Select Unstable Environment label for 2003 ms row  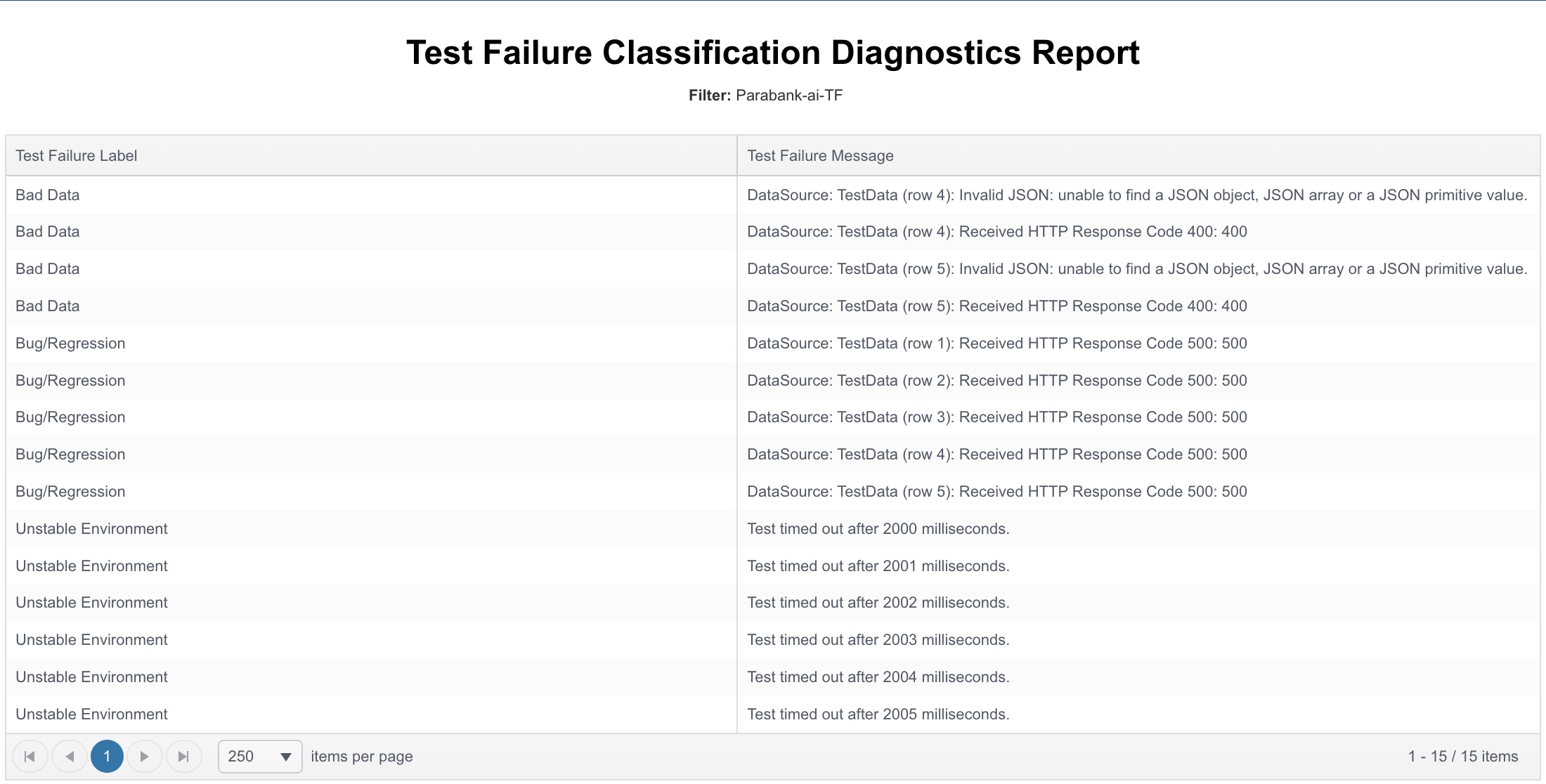click(92, 640)
